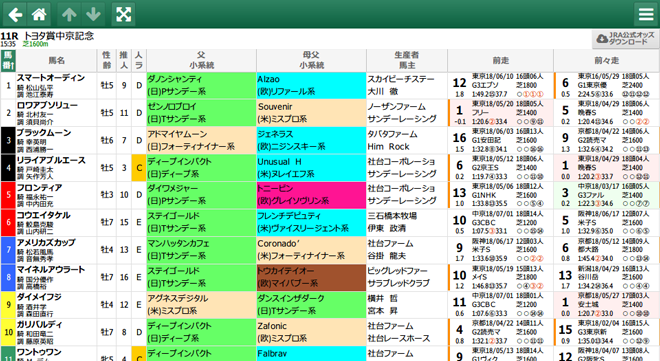Viewport: 660px width, 361px height.
Task: Open horse リライアブルエース
Action: click(51, 160)
